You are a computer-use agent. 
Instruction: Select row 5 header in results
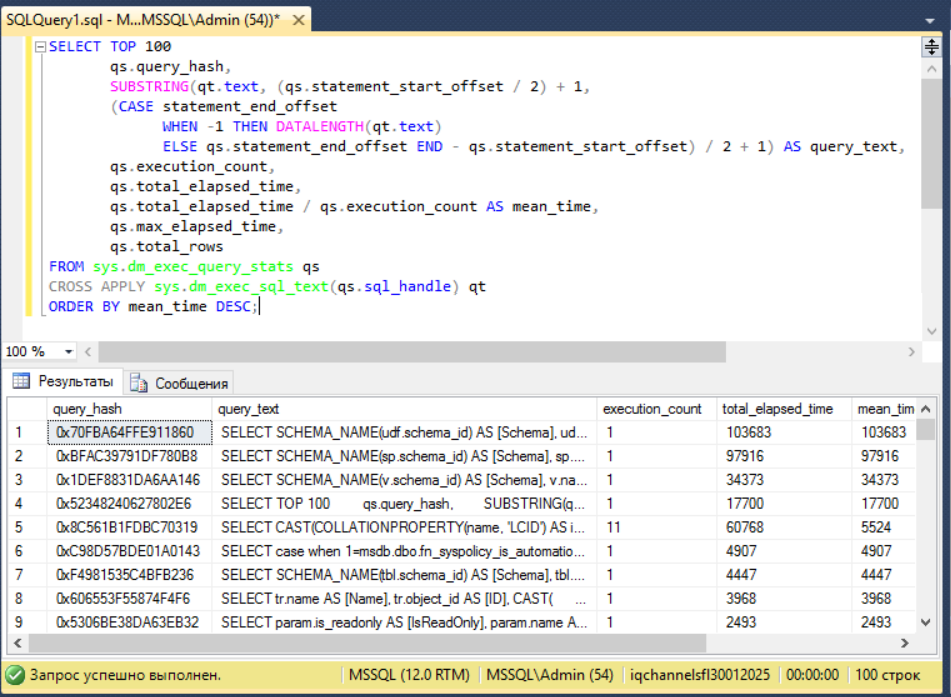pyautogui.click(x=27, y=527)
